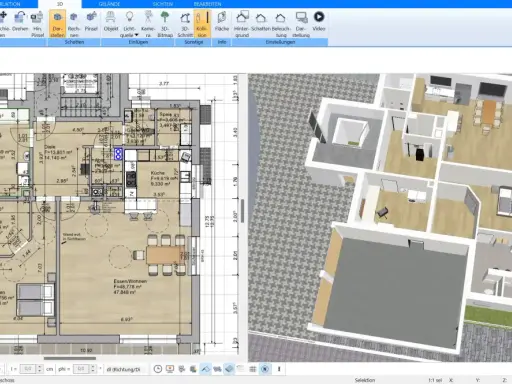The height and width of the screenshot is (384, 512).
Task: Select the Drehen rotate tool
Action: point(20,21)
